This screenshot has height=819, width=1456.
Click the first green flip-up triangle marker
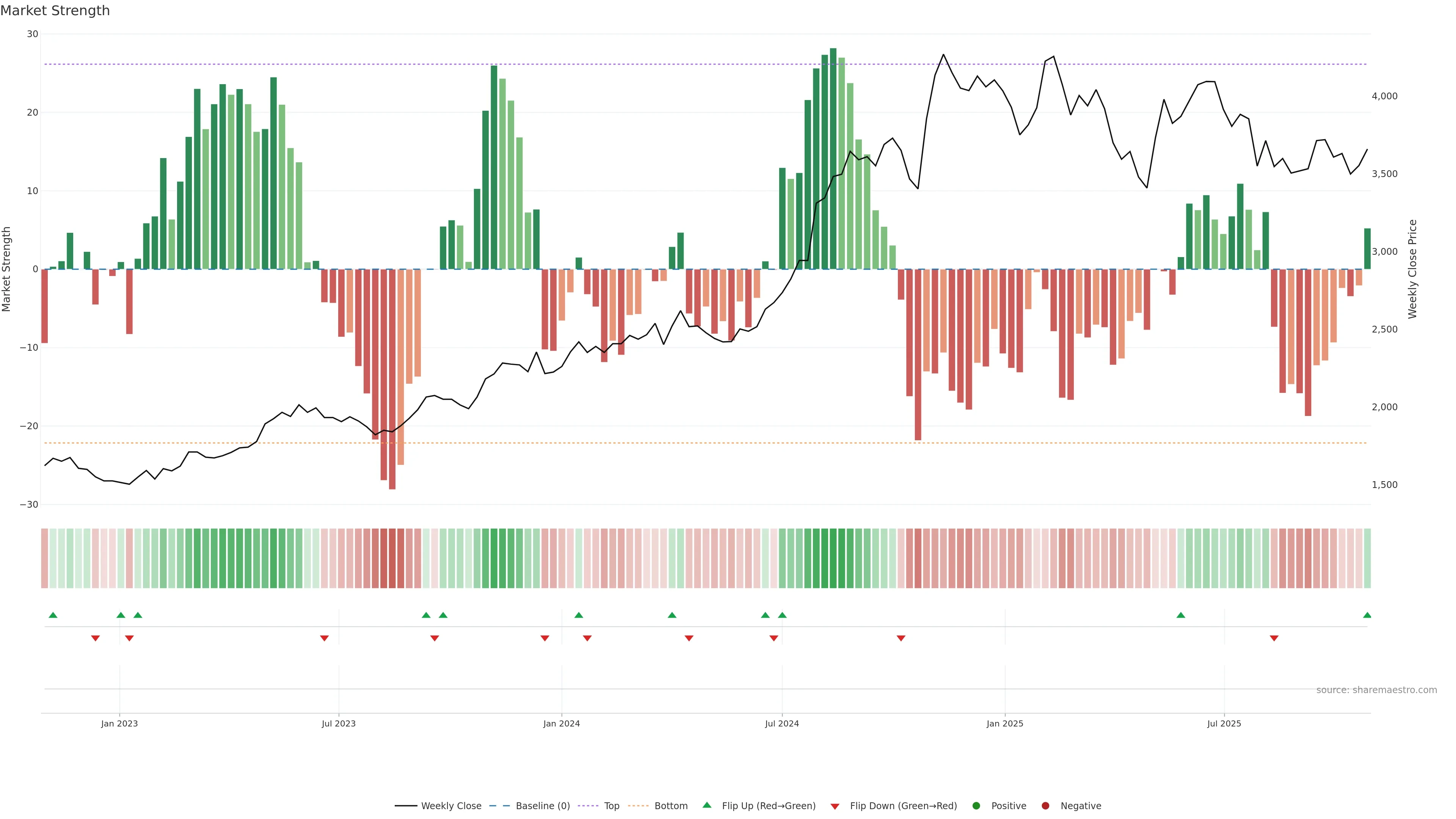click(53, 615)
